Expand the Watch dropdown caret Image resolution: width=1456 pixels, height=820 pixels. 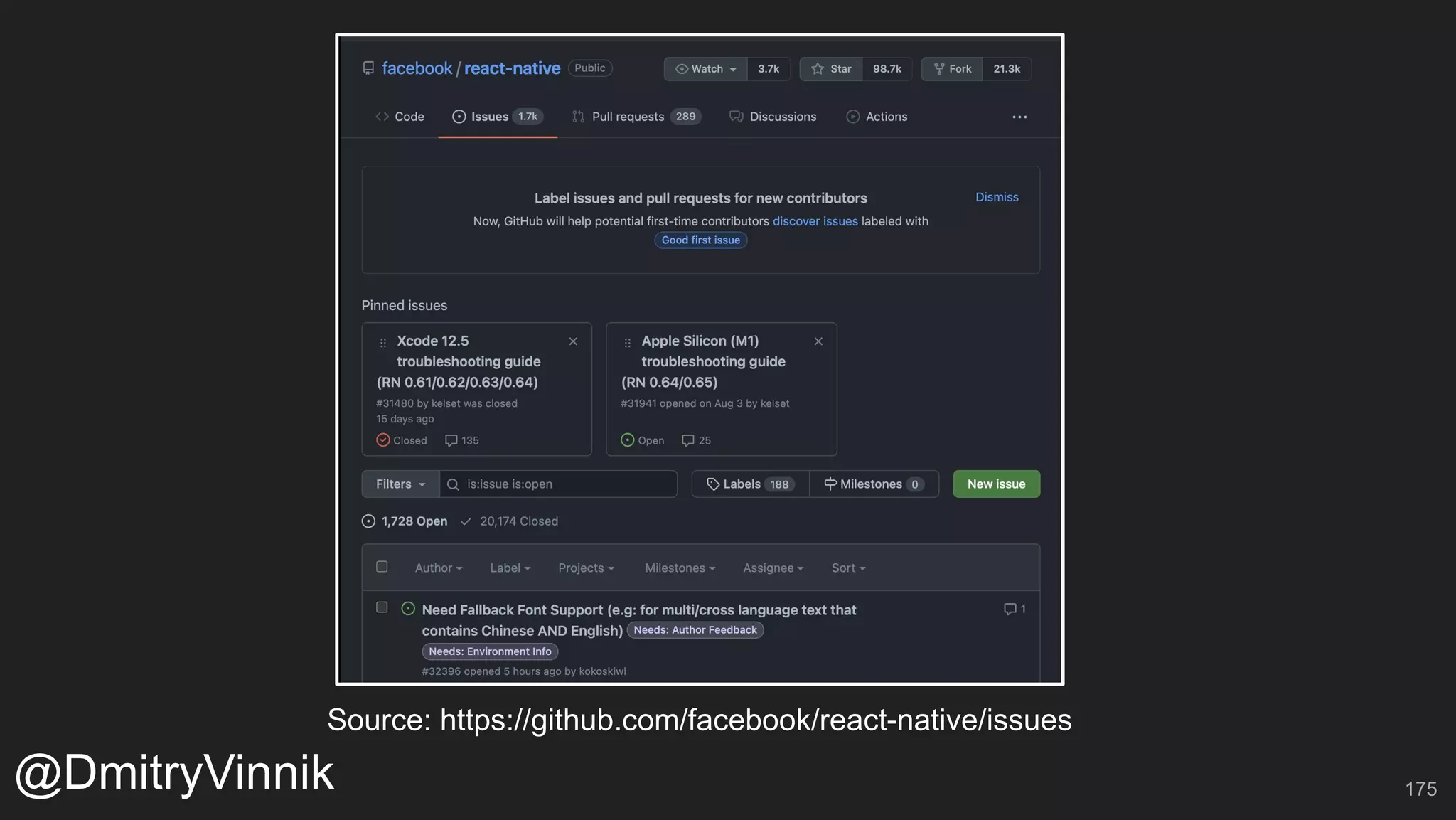733,70
